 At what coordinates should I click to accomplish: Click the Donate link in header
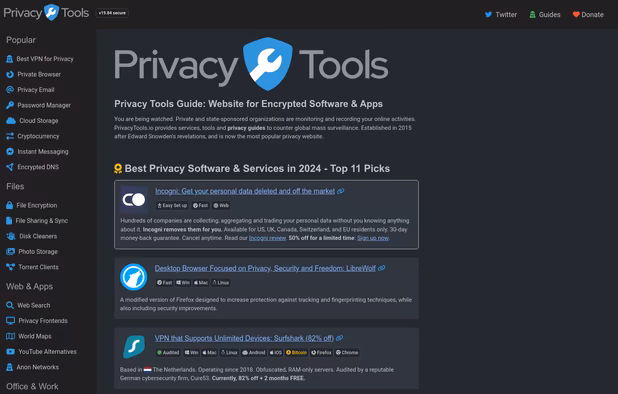tap(588, 15)
